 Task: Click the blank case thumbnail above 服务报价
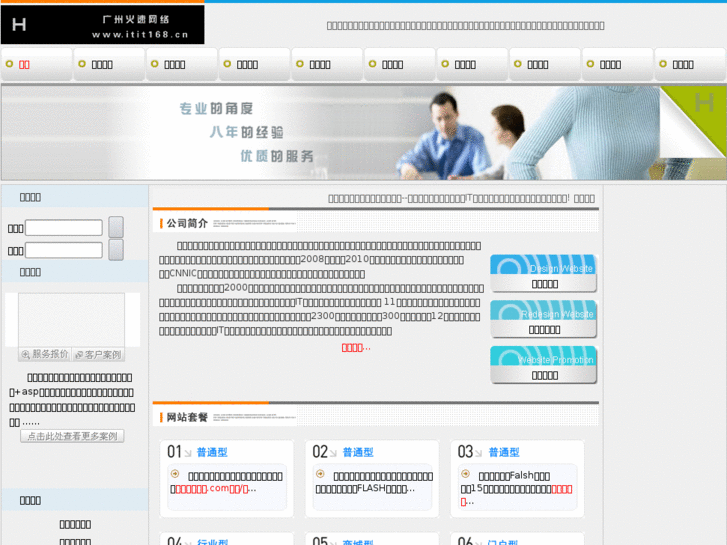(x=71, y=320)
